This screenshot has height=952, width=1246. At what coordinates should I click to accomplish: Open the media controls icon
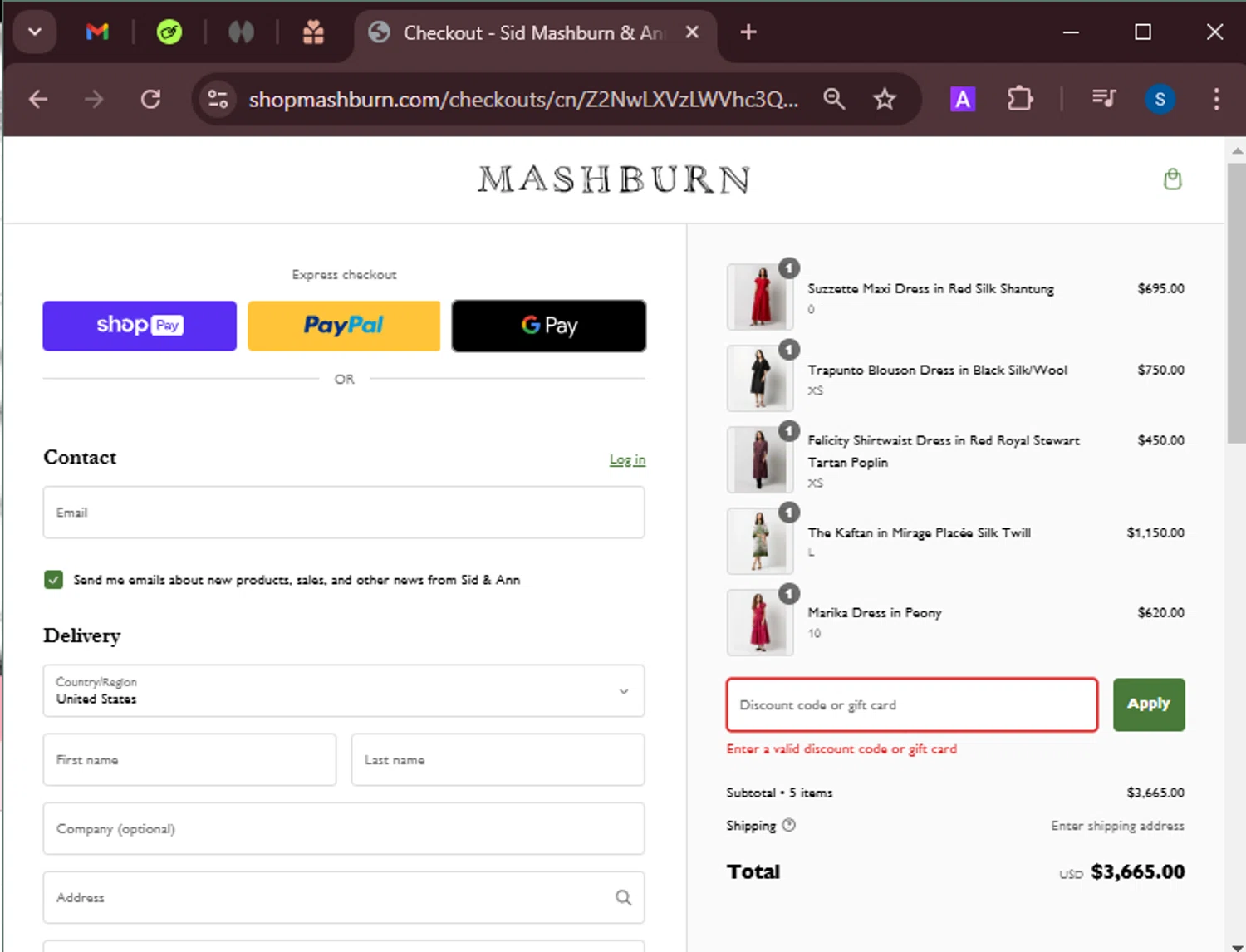[x=1104, y=100]
